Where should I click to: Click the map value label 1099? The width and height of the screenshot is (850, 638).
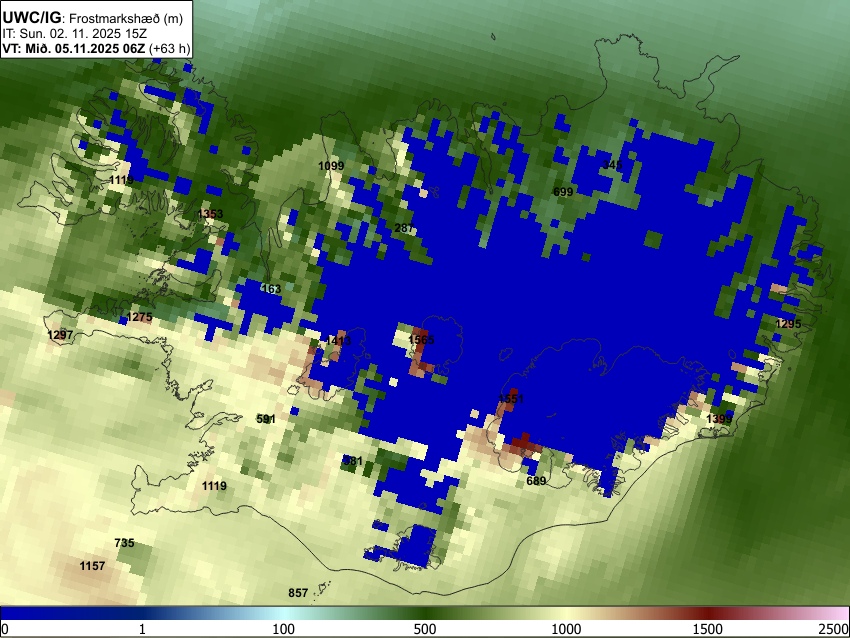331,166
